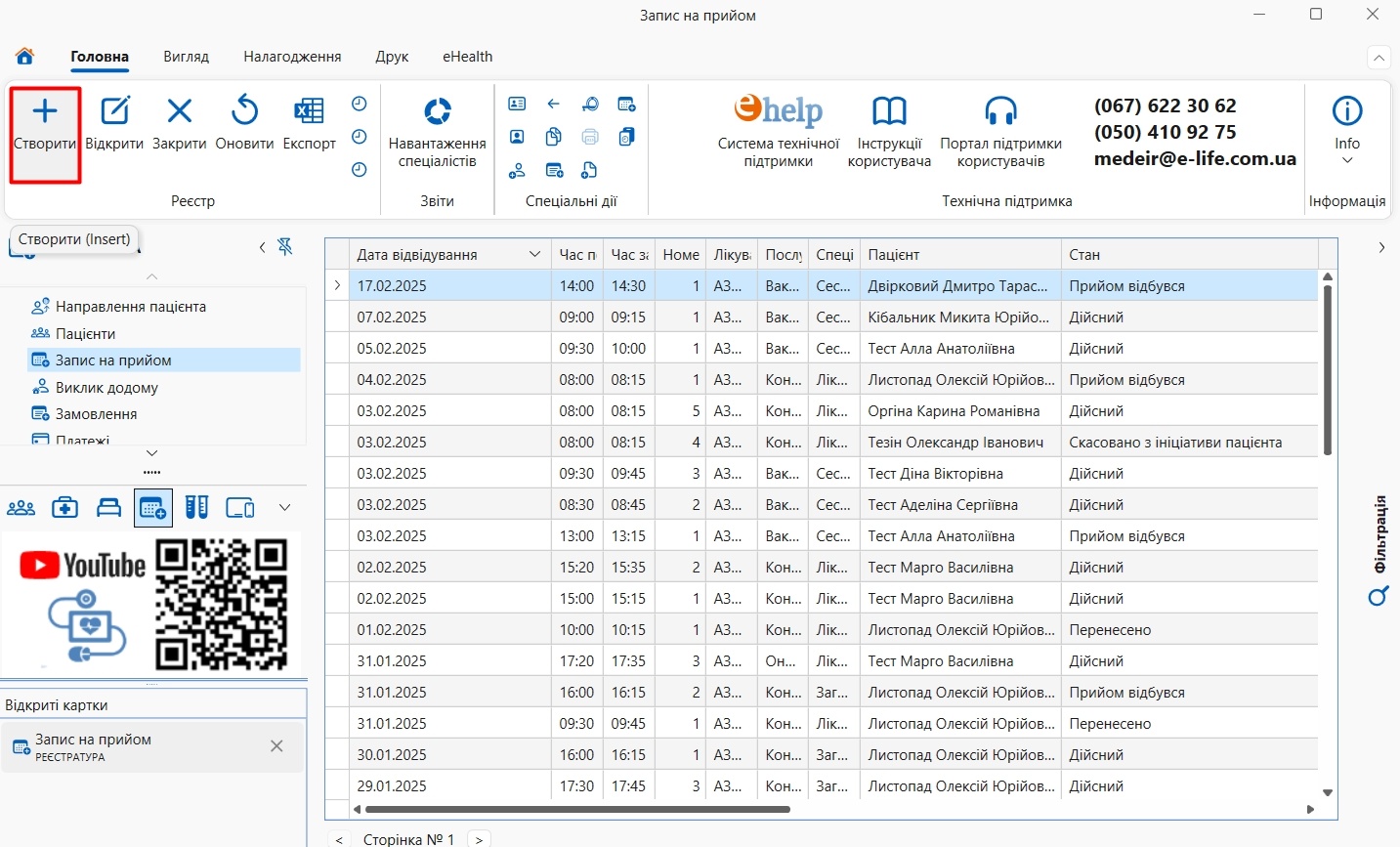Select Запис на прийом in navigation list

pyautogui.click(x=164, y=360)
